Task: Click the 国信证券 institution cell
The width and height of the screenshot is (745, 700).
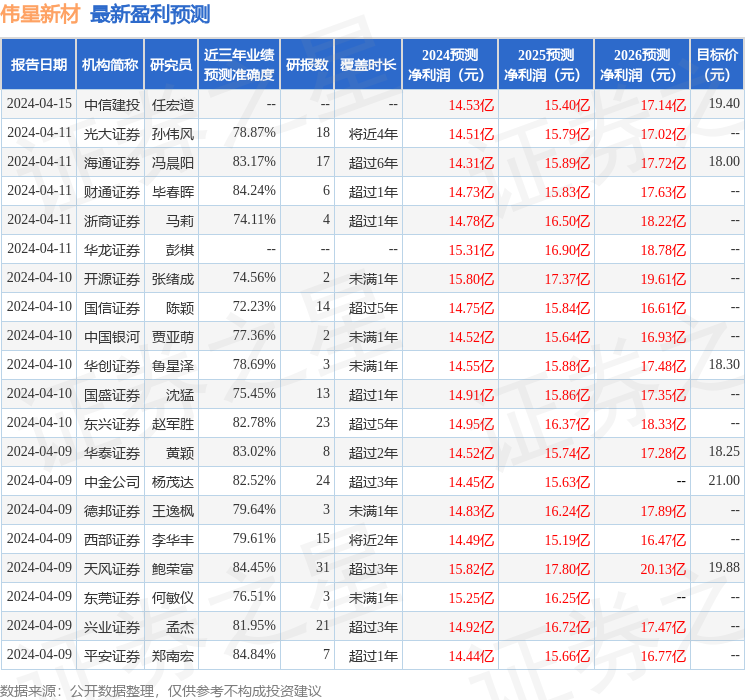Action: click(x=112, y=308)
